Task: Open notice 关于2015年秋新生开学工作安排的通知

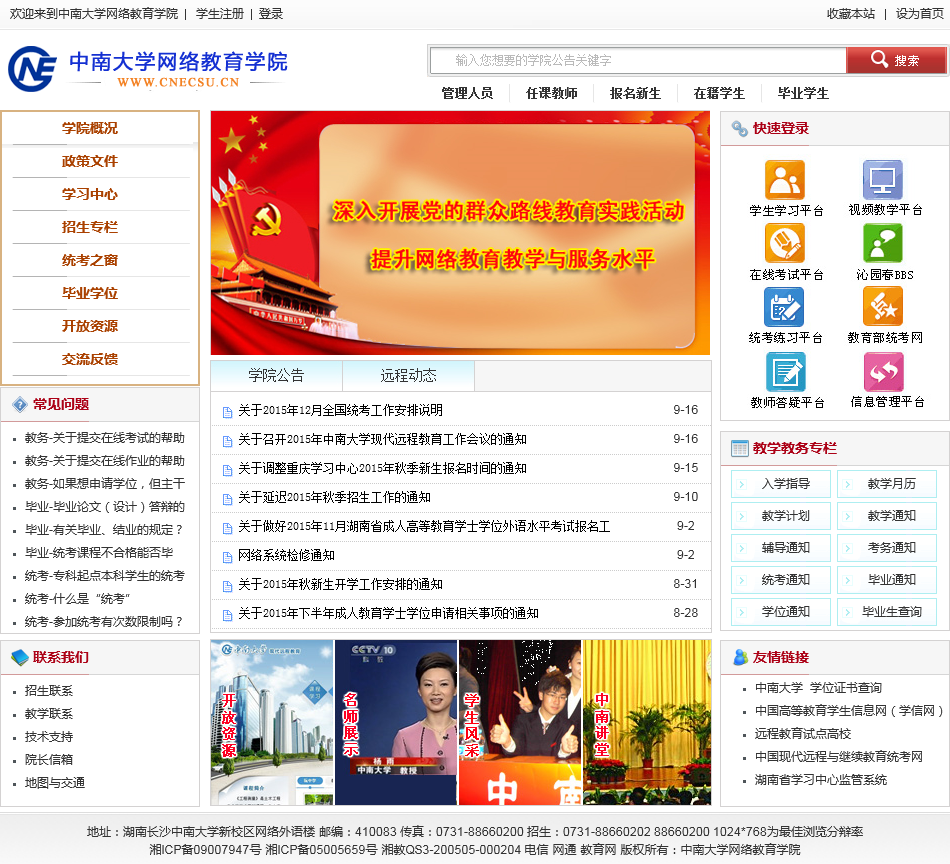Action: [340, 585]
